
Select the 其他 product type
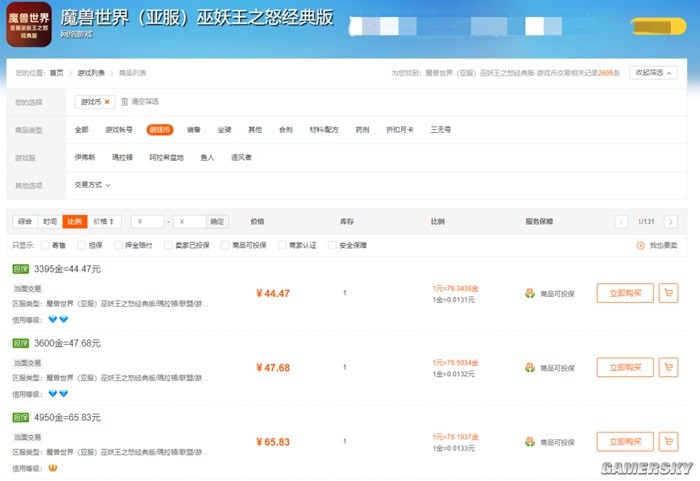click(x=255, y=130)
